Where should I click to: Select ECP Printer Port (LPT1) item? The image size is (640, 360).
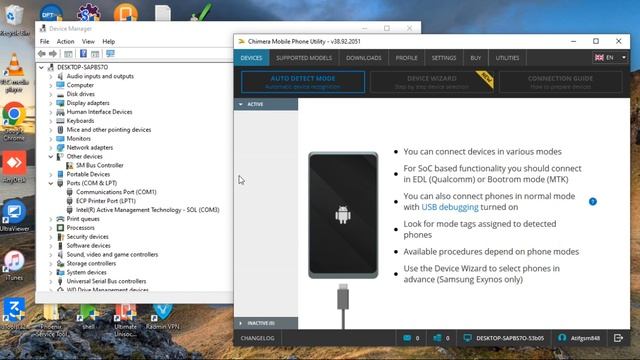tap(106, 201)
